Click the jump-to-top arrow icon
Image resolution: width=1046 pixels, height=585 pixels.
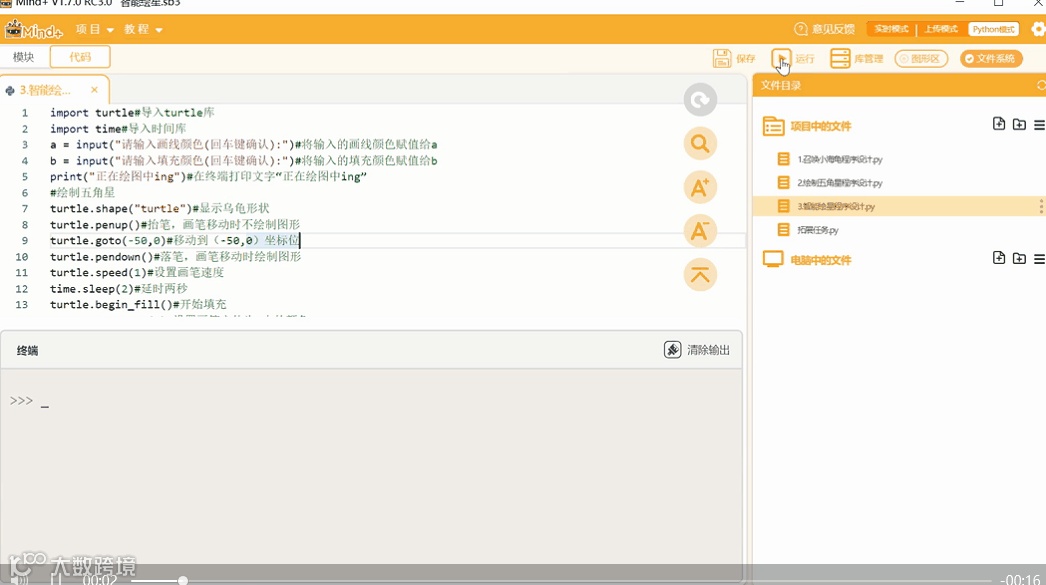(700, 275)
